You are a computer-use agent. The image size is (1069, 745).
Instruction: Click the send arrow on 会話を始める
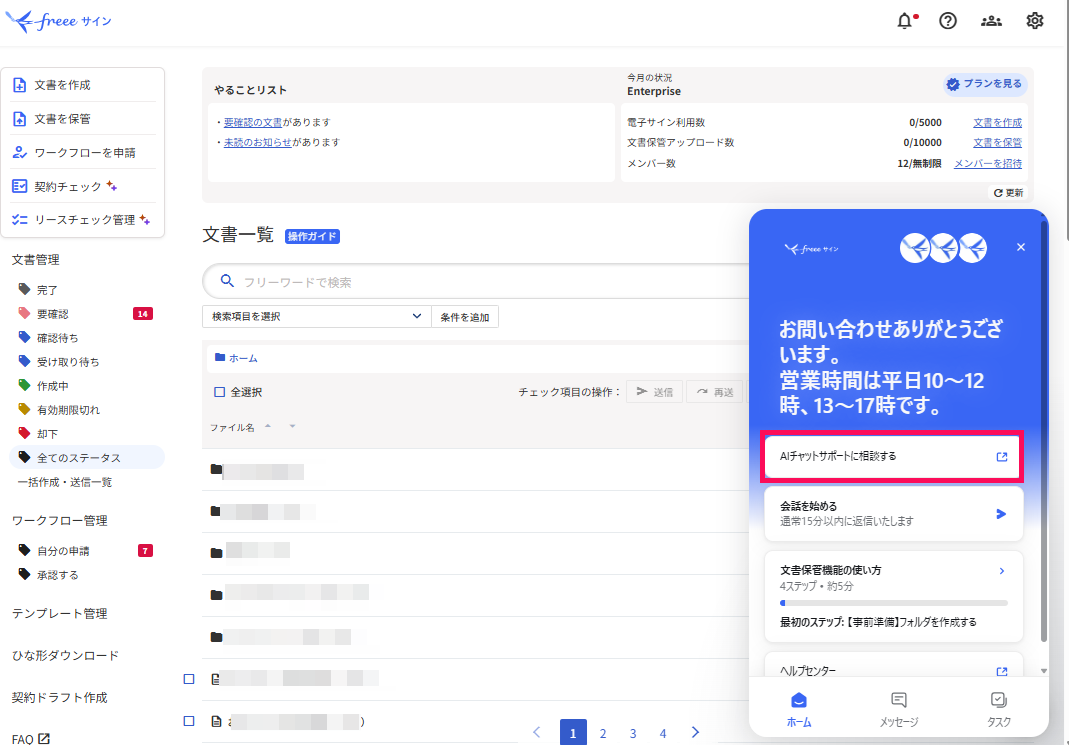point(1001,514)
